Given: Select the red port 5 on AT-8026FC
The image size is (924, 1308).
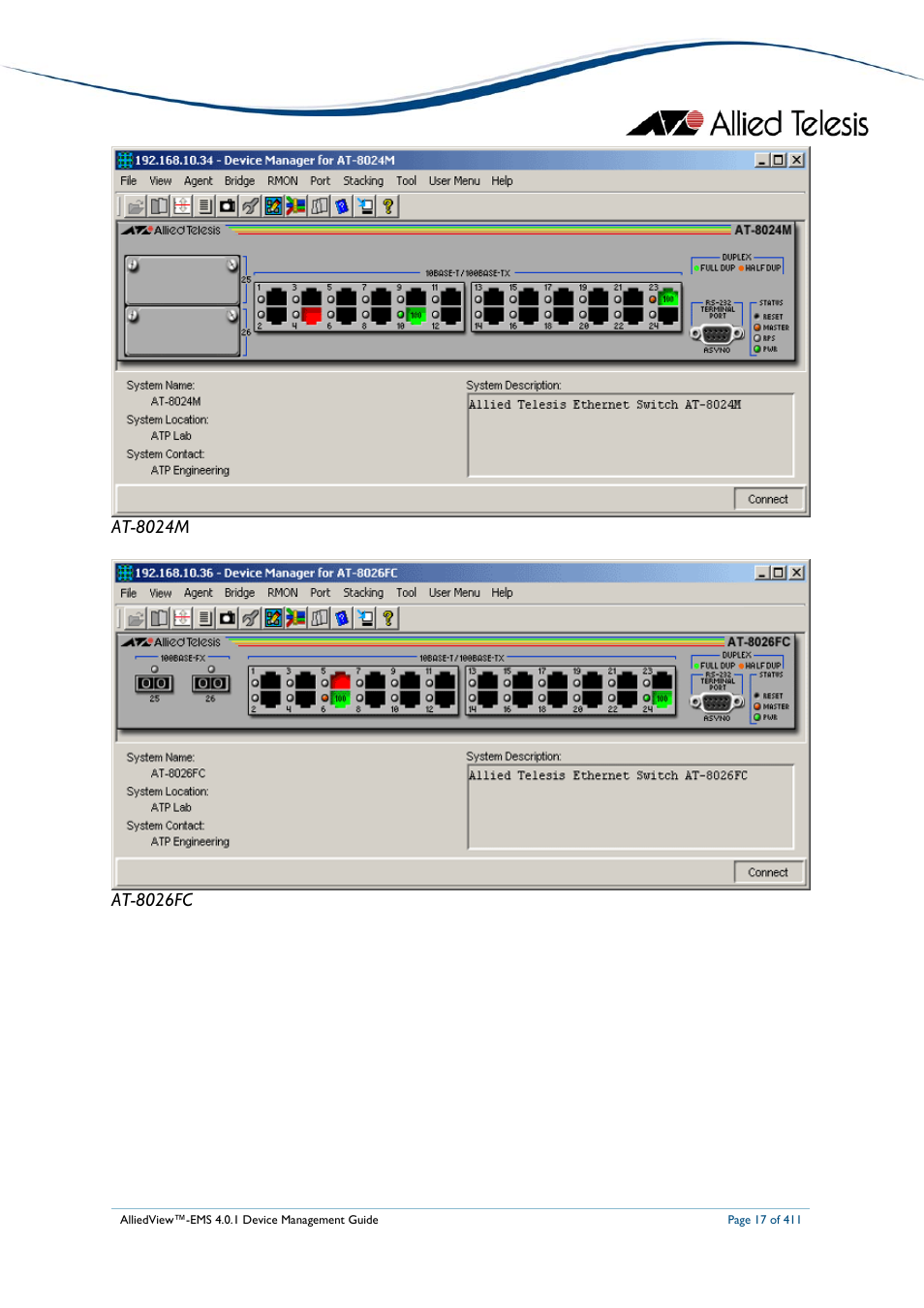Looking at the screenshot, I should [340, 682].
